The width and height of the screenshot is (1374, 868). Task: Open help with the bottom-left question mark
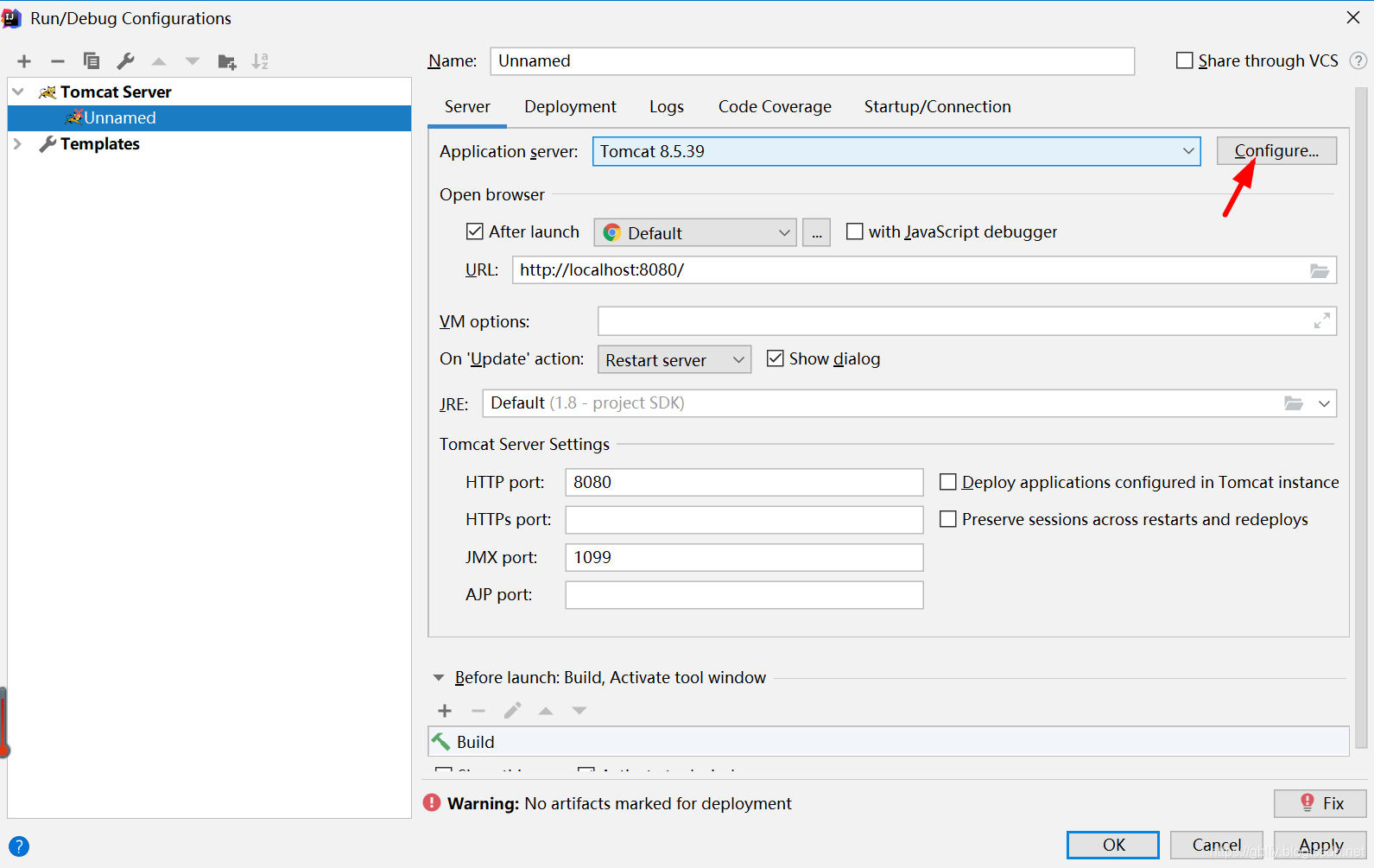click(19, 846)
